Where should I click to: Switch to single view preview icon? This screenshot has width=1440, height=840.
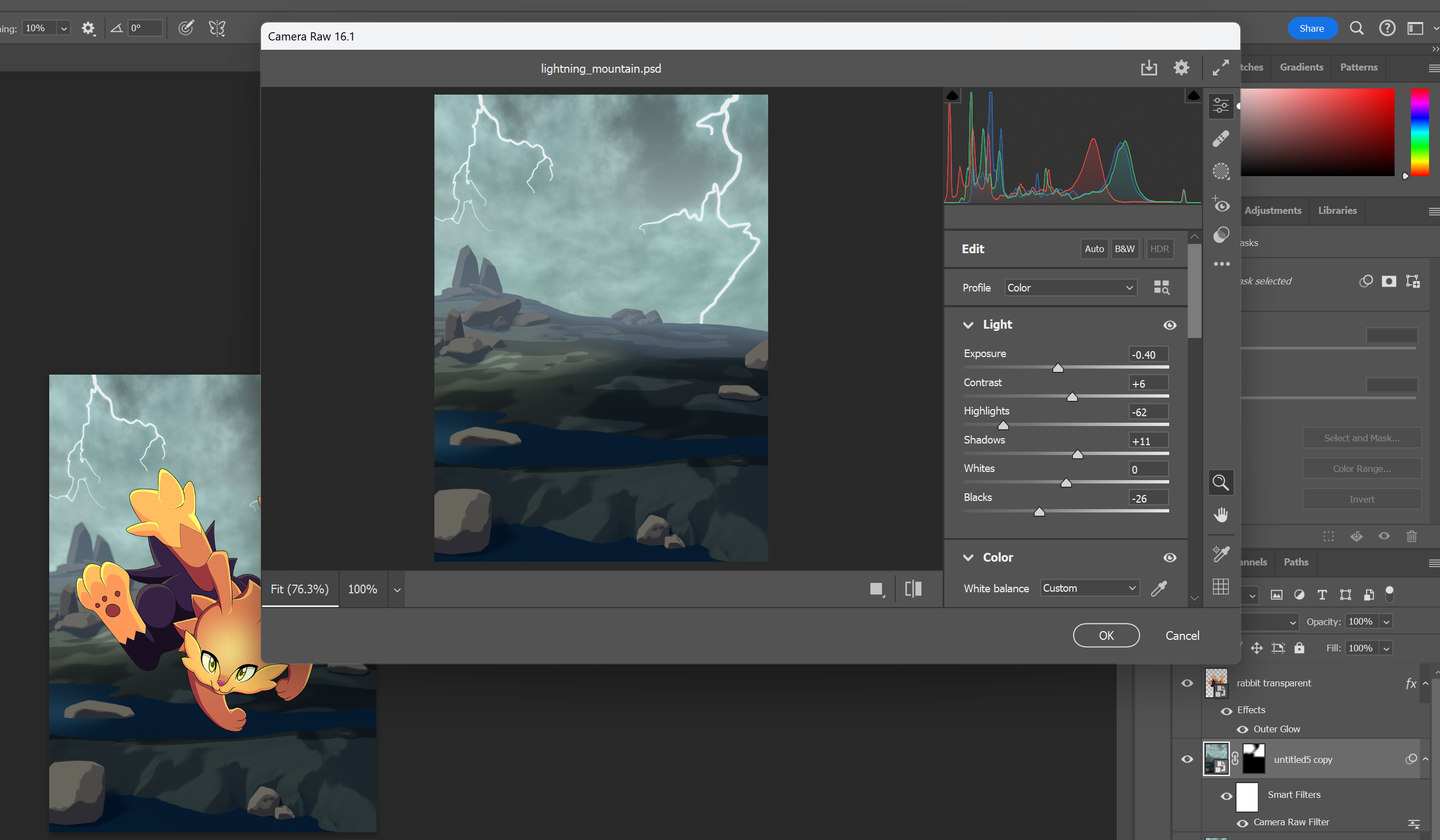[876, 589]
